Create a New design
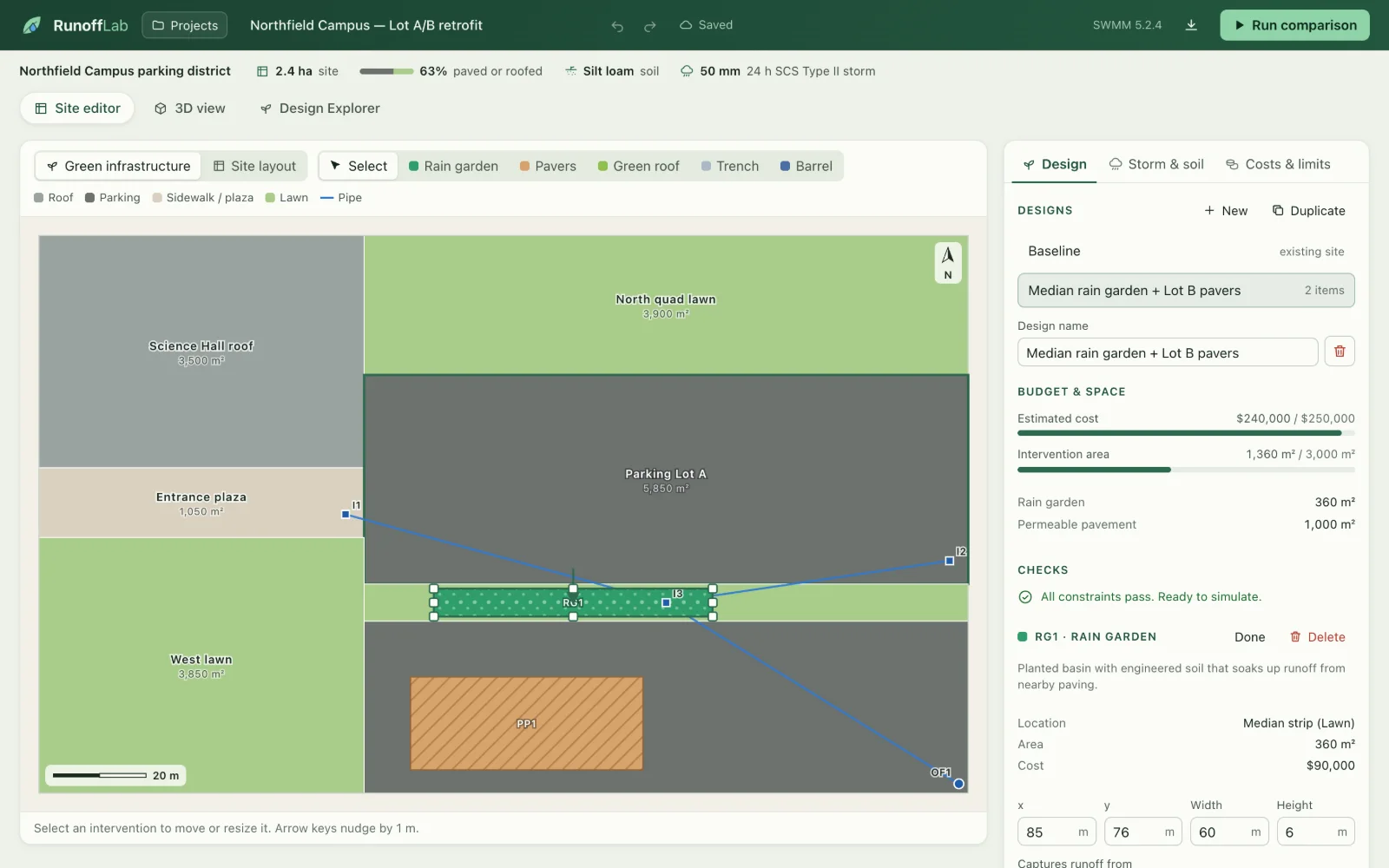 tap(1226, 211)
